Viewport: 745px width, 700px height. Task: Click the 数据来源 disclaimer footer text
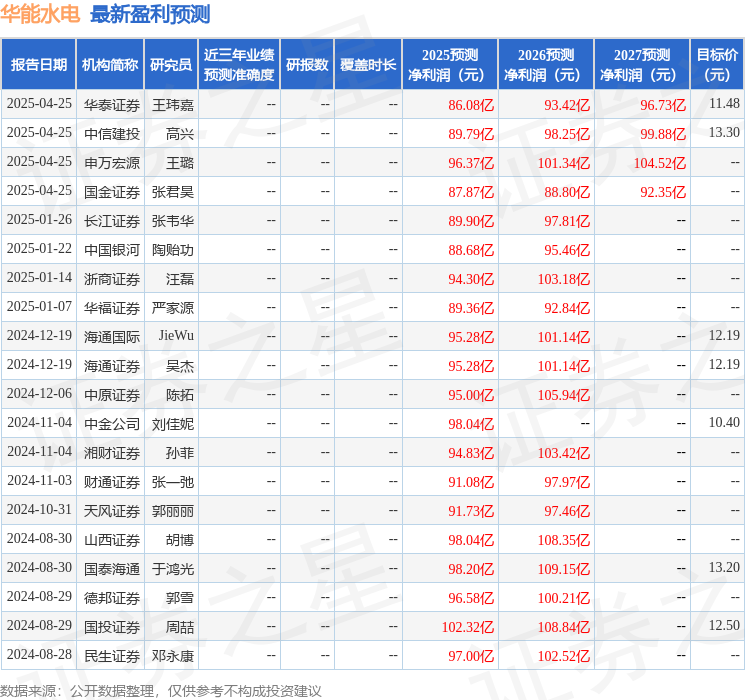click(x=161, y=690)
